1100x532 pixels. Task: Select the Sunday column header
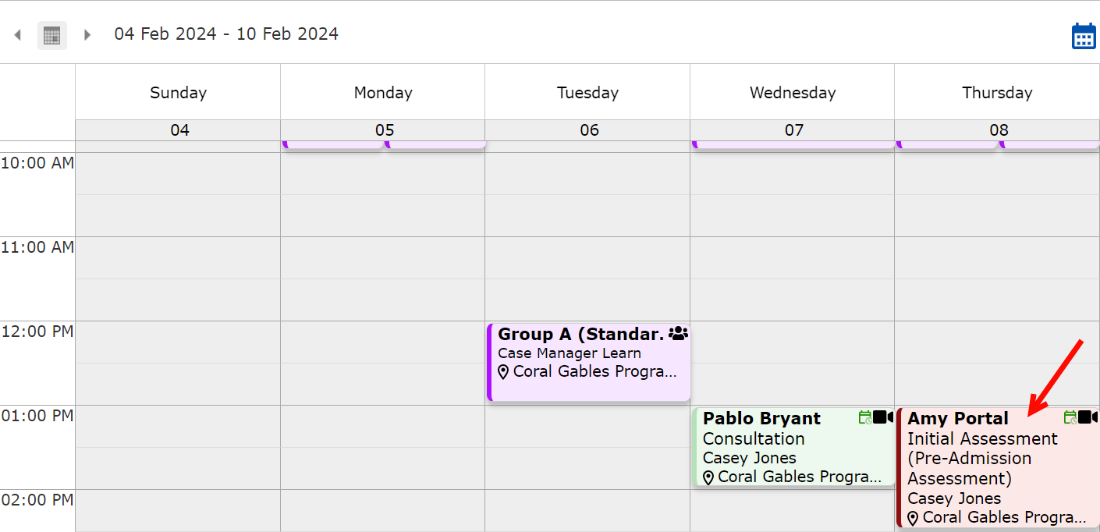[178, 93]
